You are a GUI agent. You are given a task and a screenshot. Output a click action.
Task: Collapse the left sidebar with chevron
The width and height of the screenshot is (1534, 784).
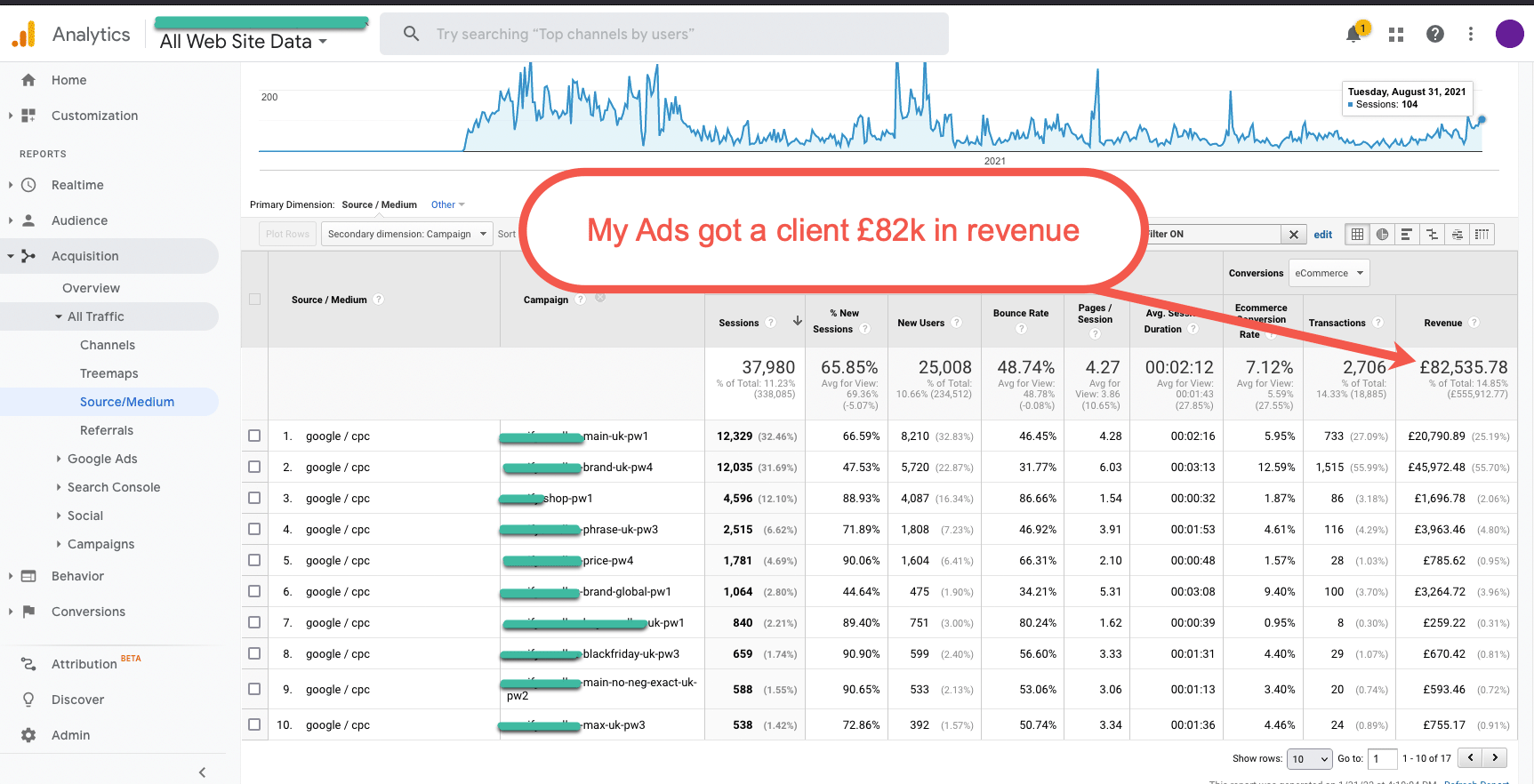coord(202,772)
